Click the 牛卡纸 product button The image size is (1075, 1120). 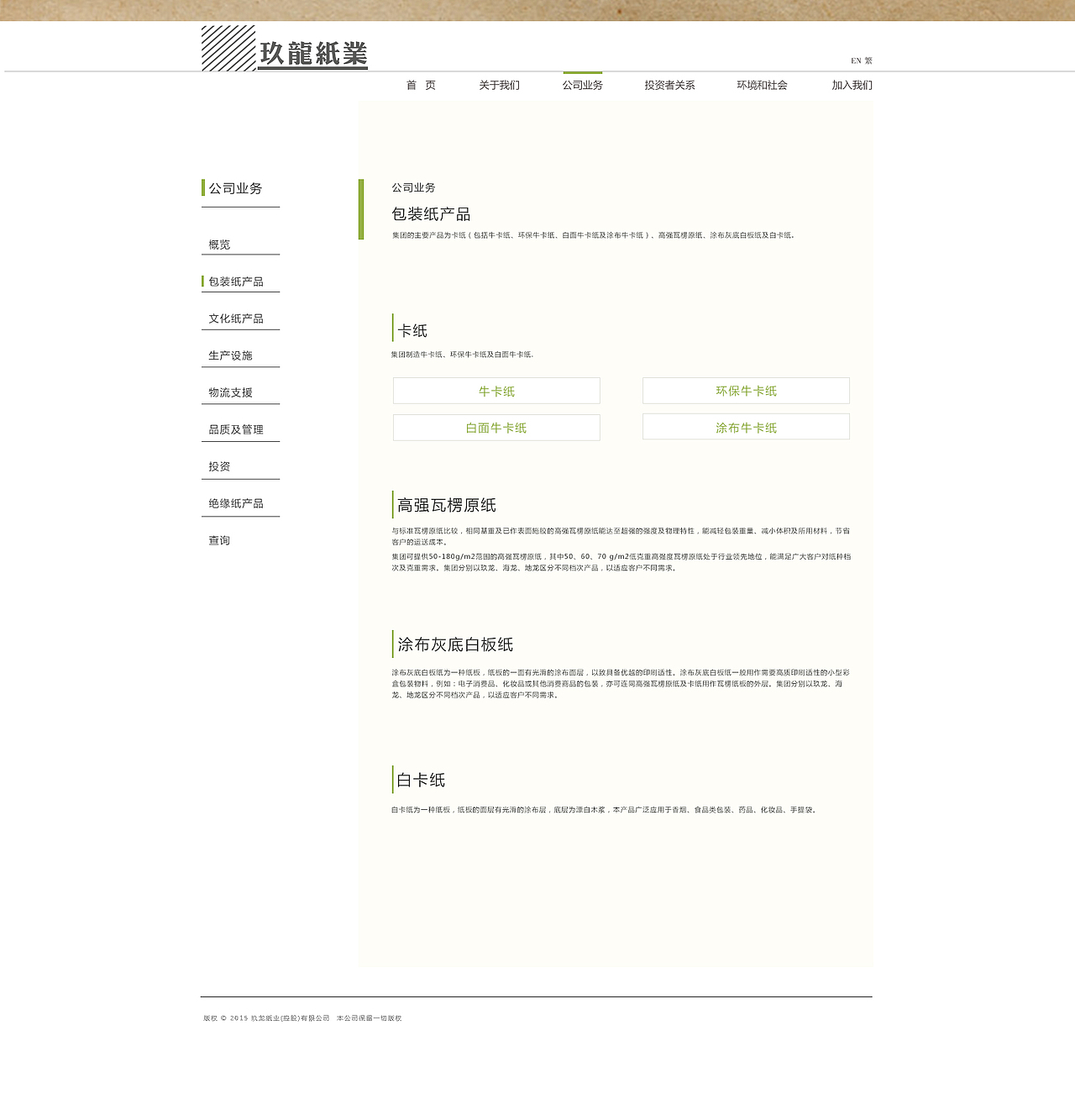[x=496, y=391]
